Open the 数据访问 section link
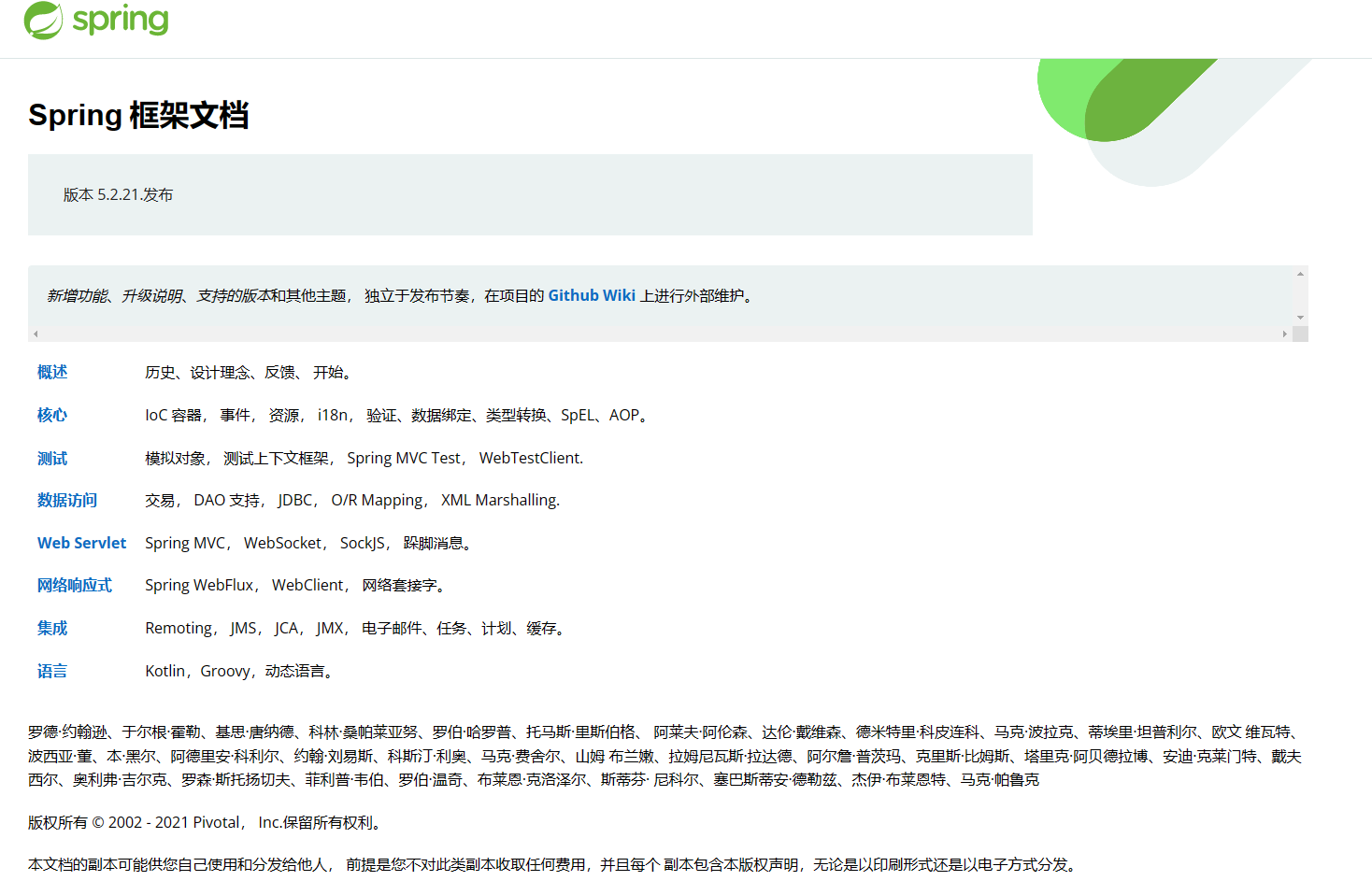Screen dimensions: 1372x881 click(66, 501)
